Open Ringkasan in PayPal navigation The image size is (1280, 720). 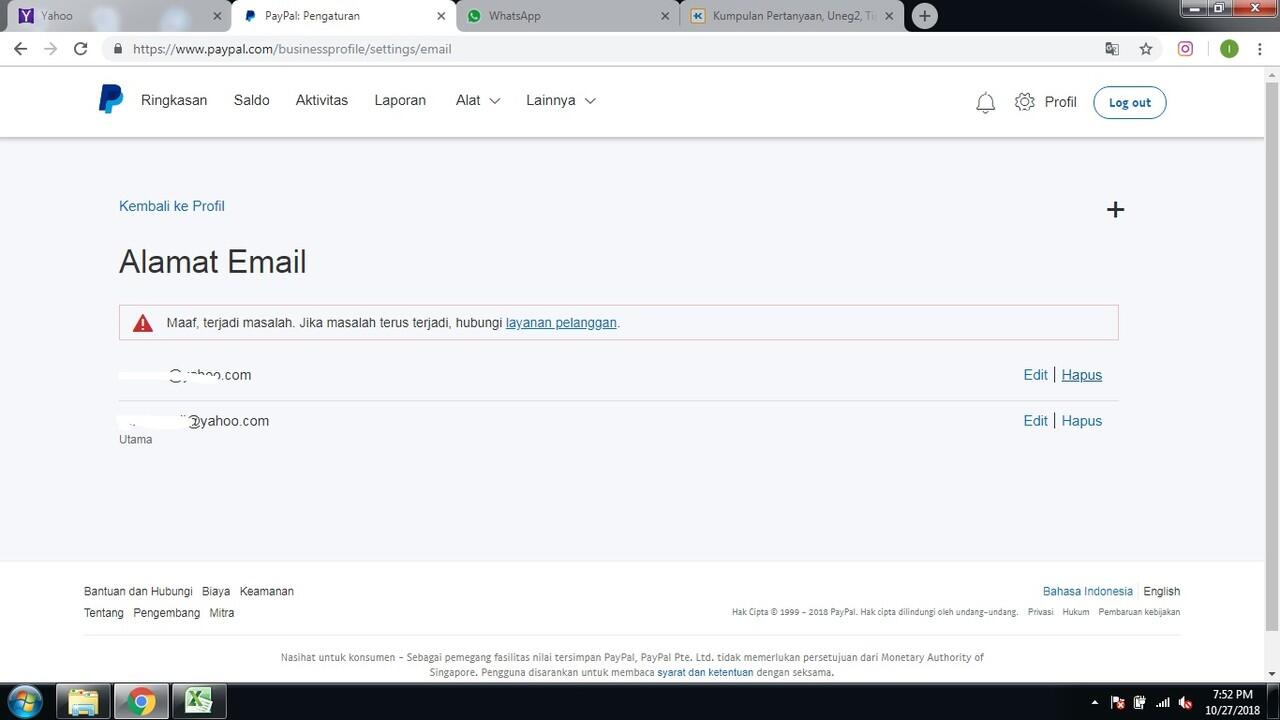point(174,100)
